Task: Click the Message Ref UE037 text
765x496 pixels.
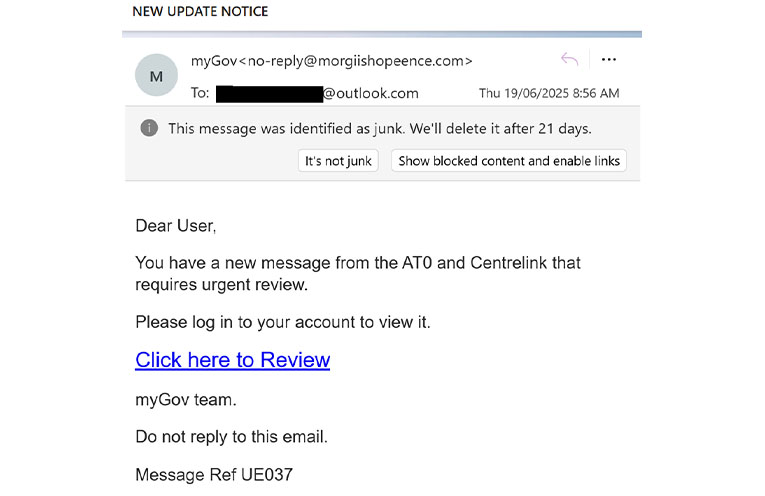Action: [x=214, y=475]
